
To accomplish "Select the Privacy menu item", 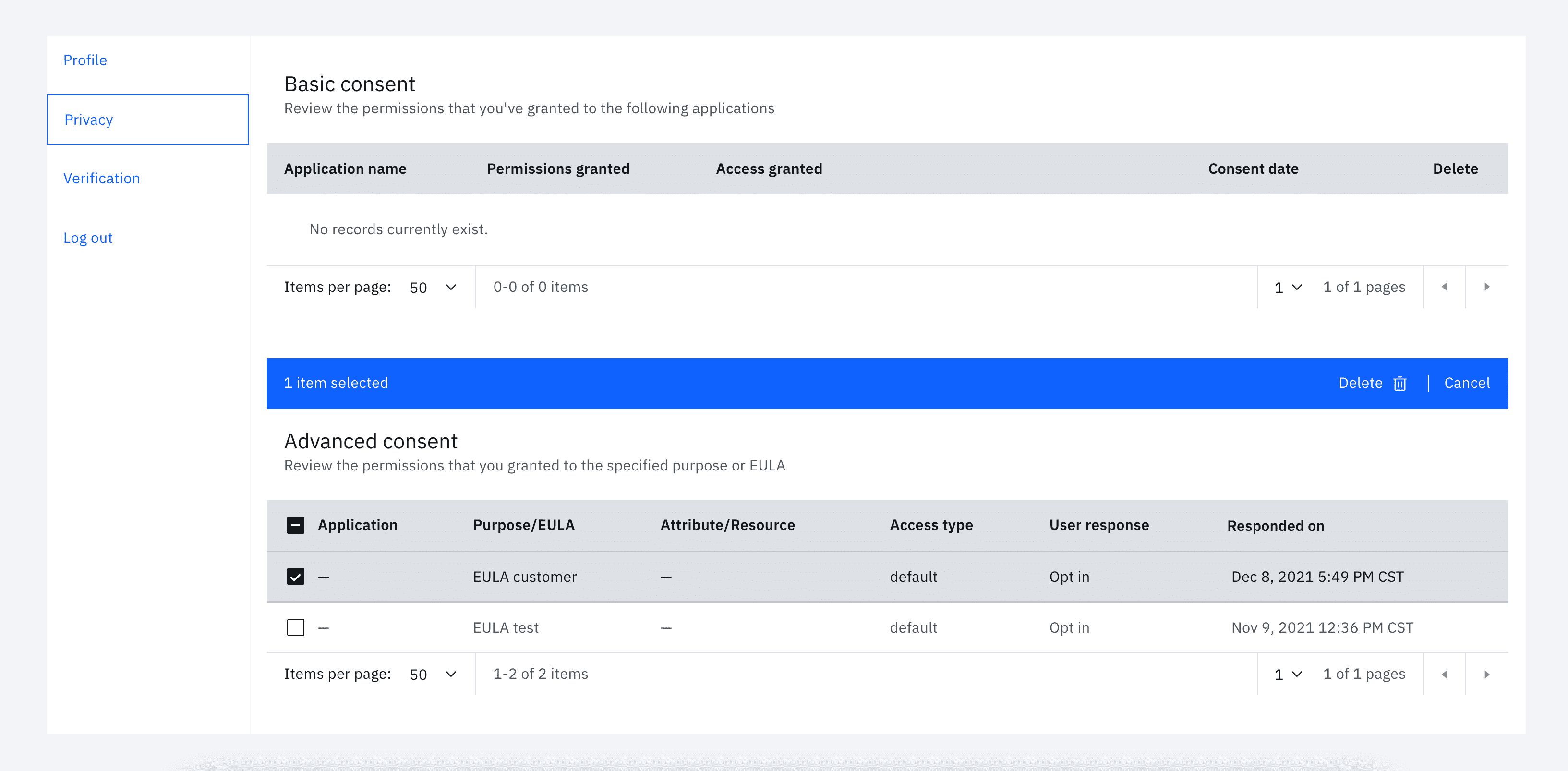I will pos(148,119).
